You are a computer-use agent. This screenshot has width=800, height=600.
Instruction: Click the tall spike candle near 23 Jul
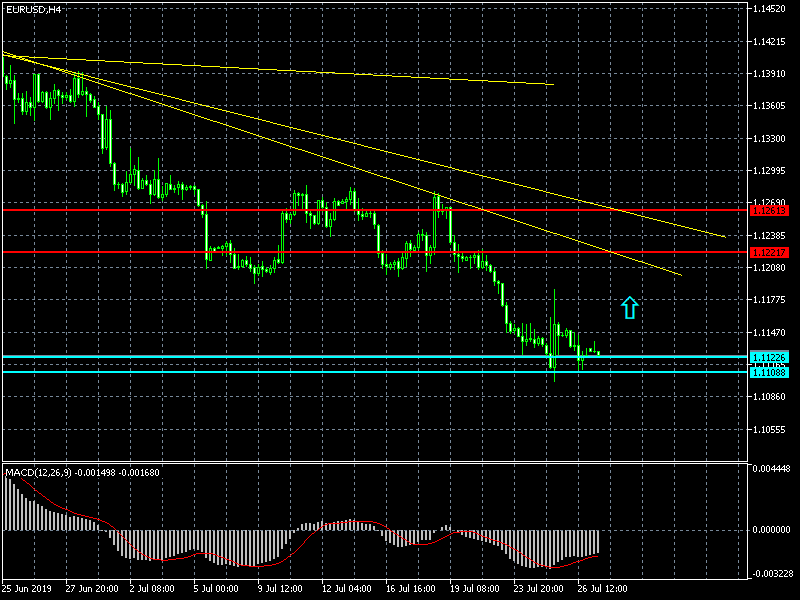554,320
